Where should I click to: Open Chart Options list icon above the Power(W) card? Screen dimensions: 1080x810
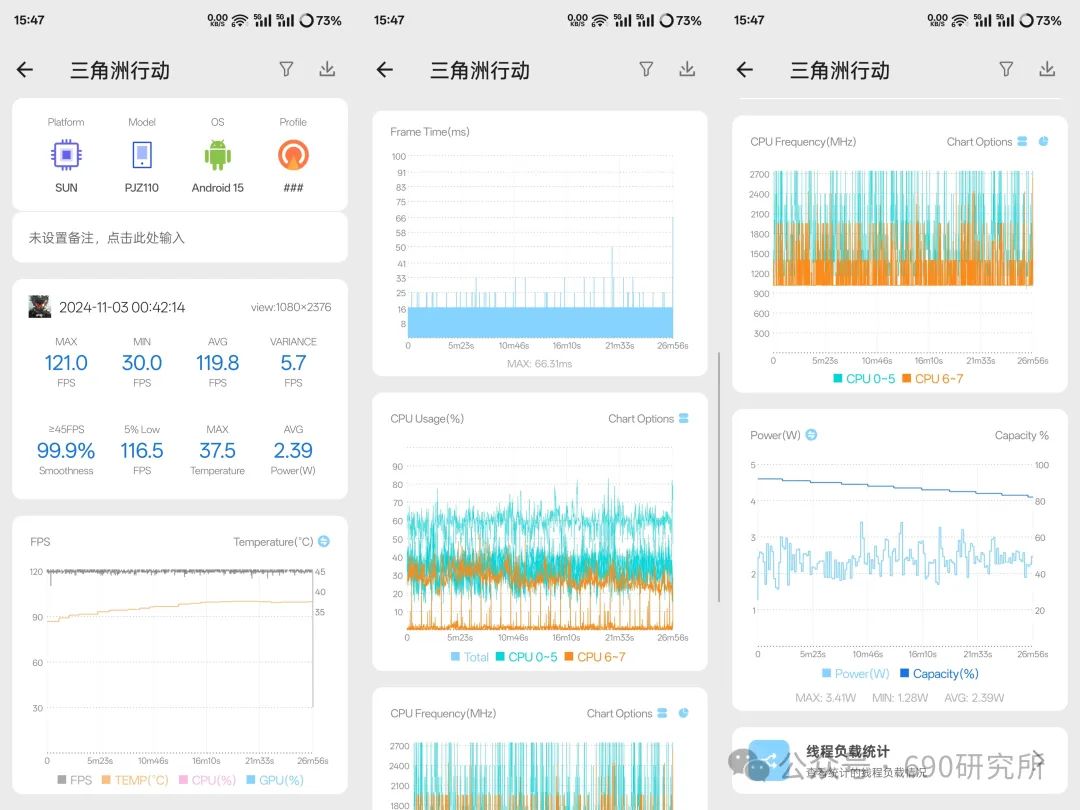pyautogui.click(x=1022, y=141)
